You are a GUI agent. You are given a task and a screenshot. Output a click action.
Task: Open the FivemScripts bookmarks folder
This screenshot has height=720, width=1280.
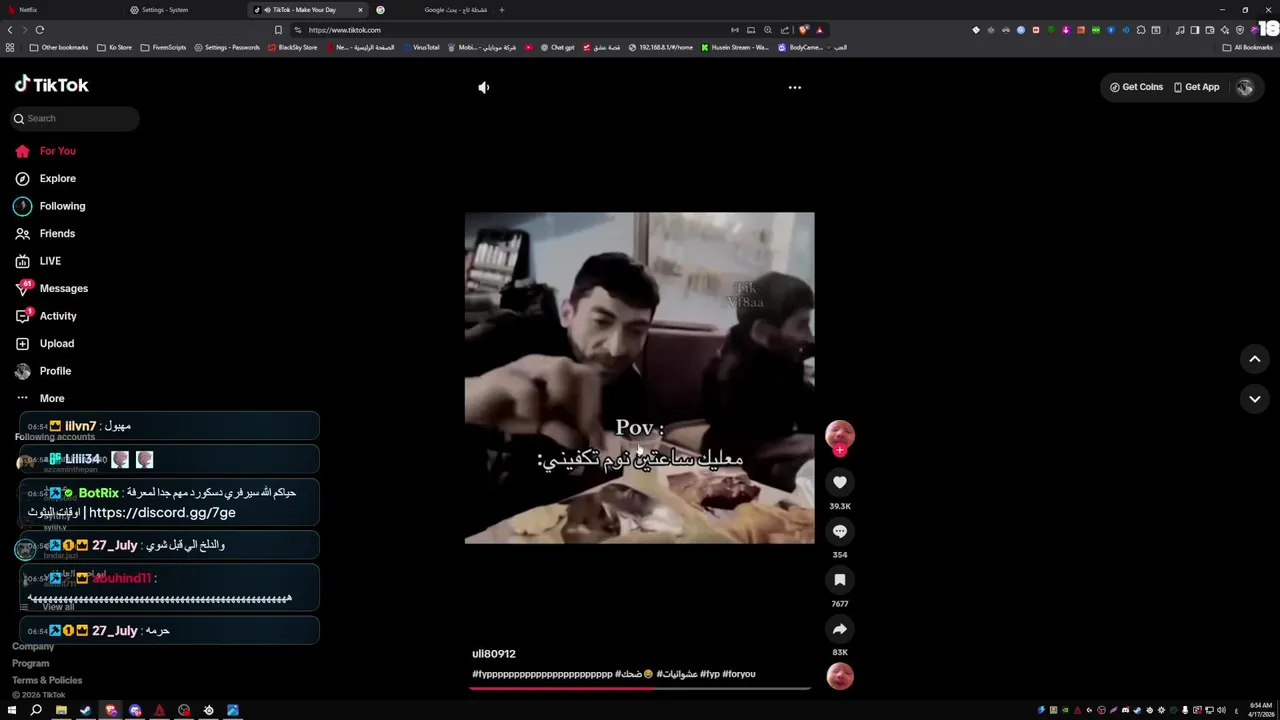pos(163,47)
